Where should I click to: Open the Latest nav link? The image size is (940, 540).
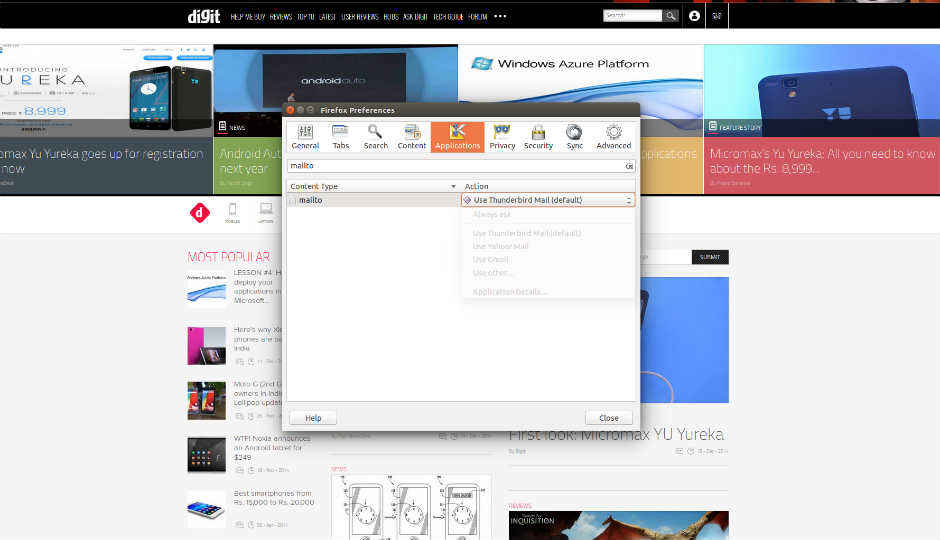click(327, 17)
